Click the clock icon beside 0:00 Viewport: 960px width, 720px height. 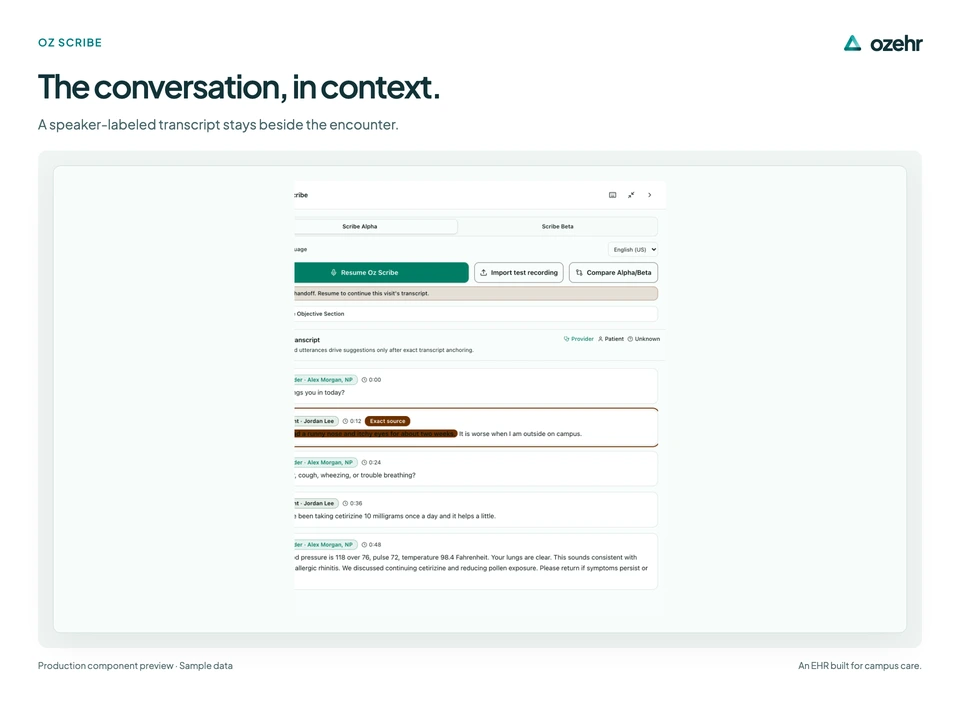364,380
